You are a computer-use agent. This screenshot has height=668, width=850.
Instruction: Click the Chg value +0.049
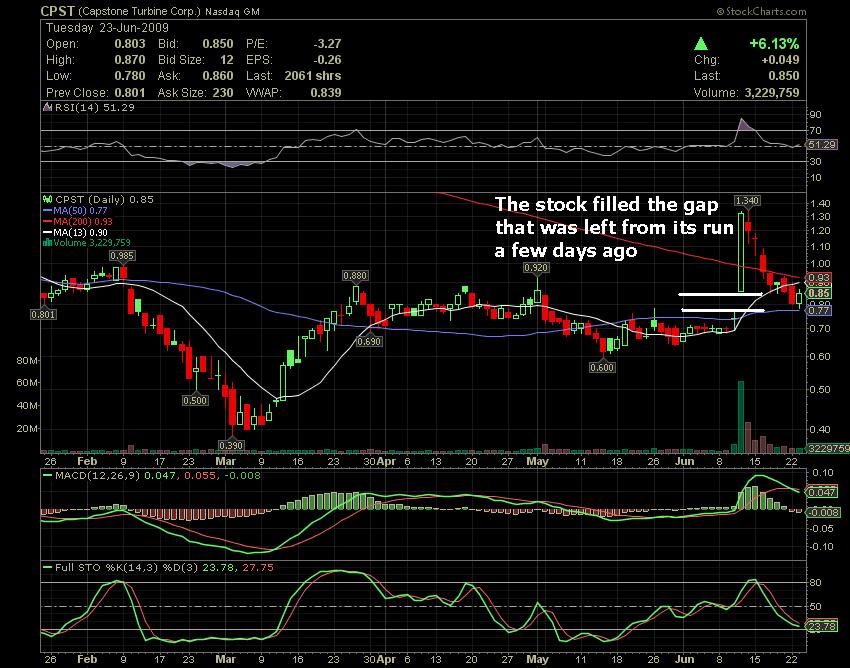[780, 60]
